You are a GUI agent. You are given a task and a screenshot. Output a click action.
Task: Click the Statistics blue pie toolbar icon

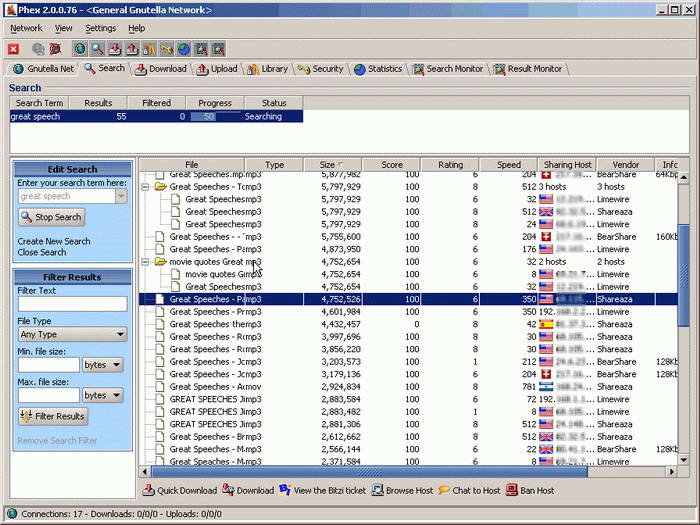[184, 49]
